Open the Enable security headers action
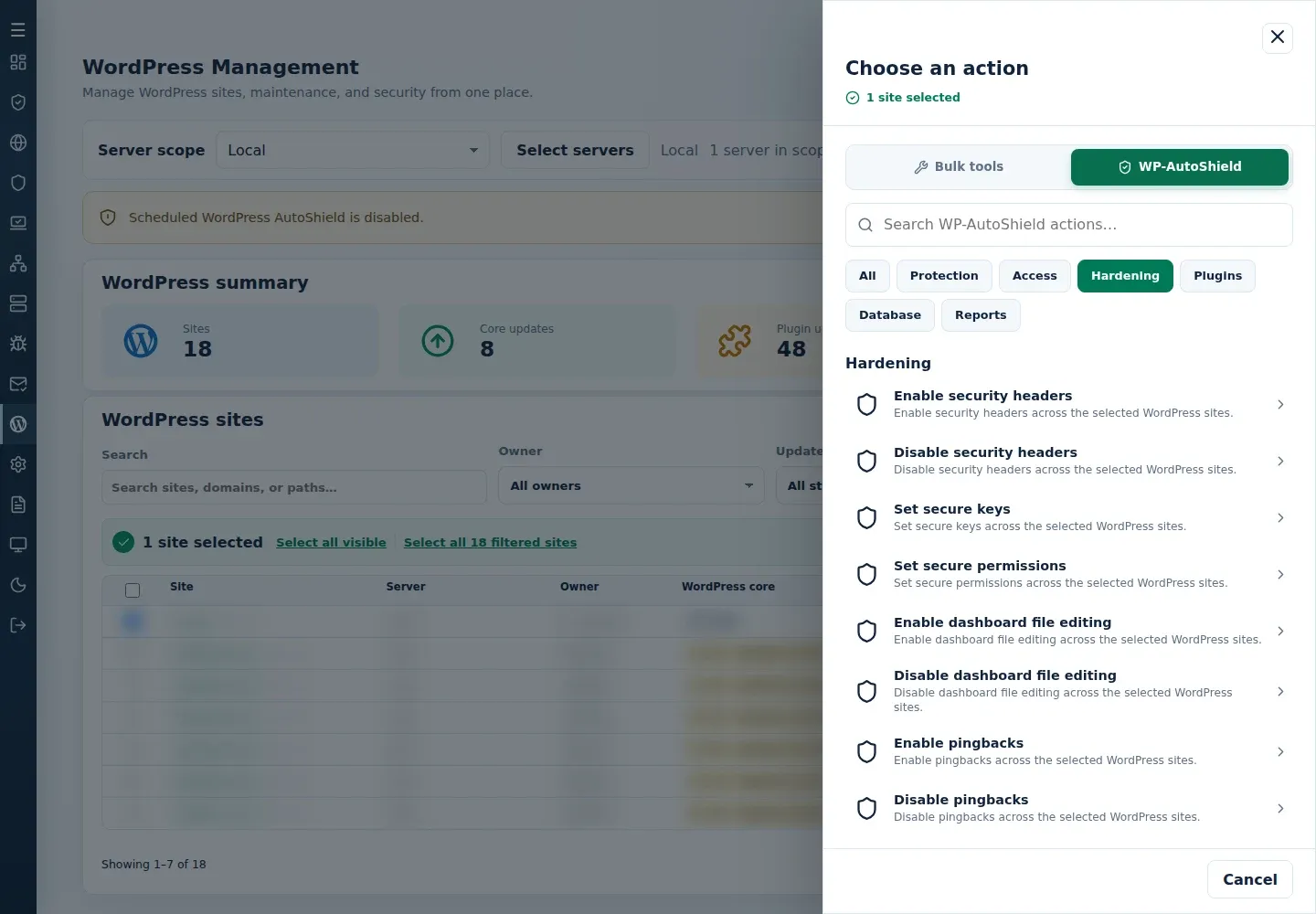The image size is (1316, 914). 1069,404
